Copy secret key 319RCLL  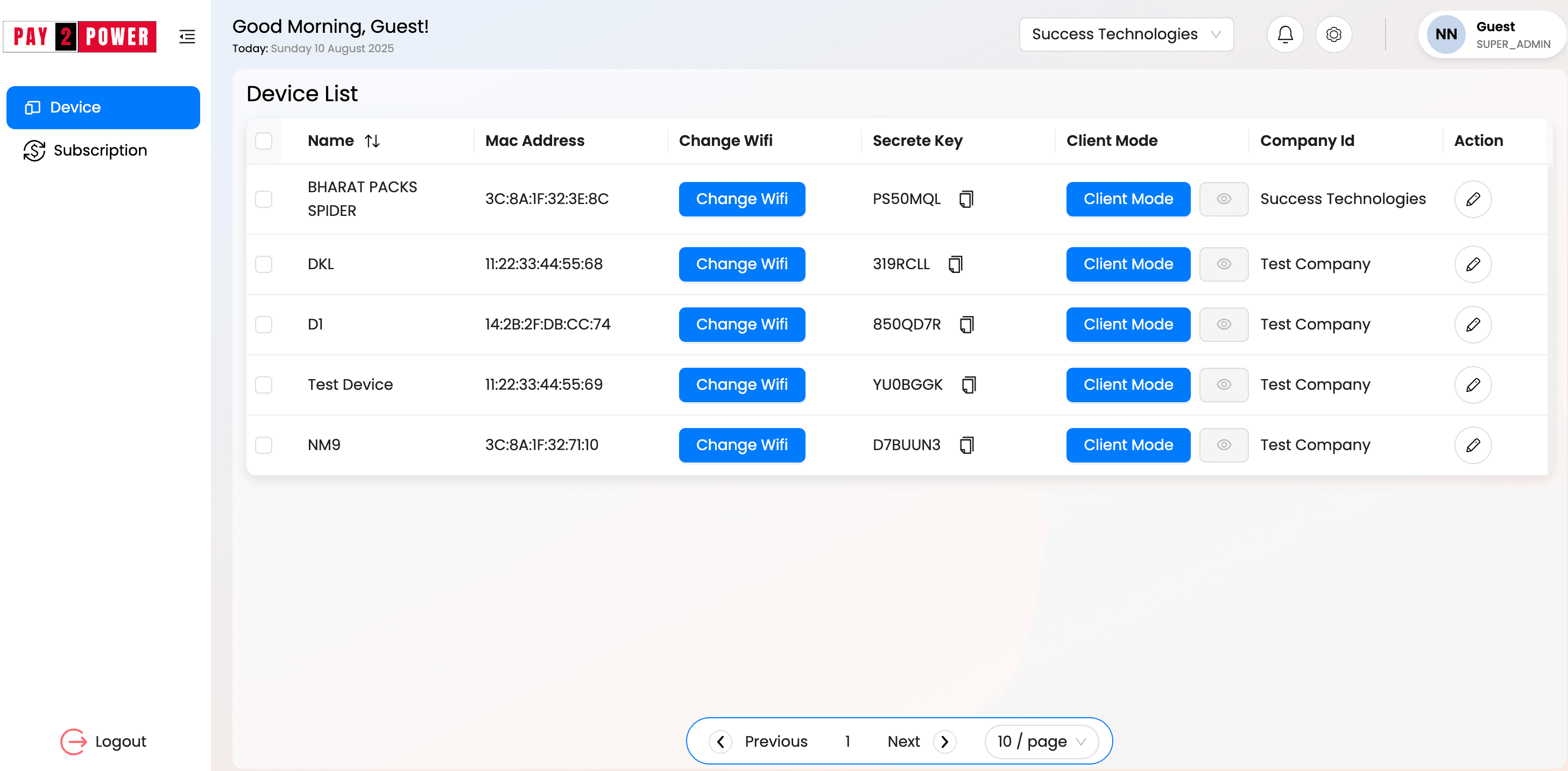click(x=955, y=264)
